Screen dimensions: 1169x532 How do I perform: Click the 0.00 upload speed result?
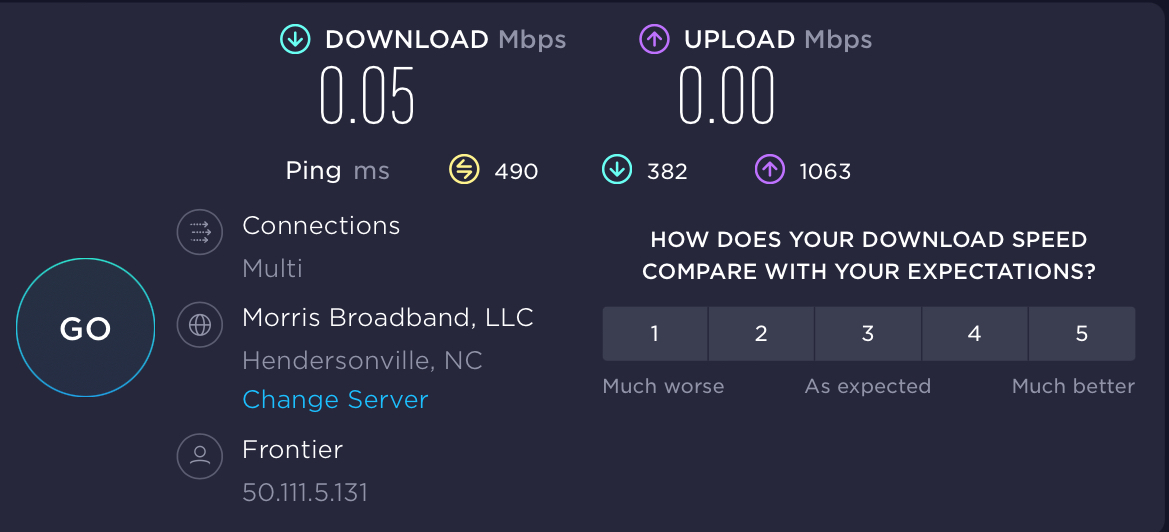(x=727, y=96)
